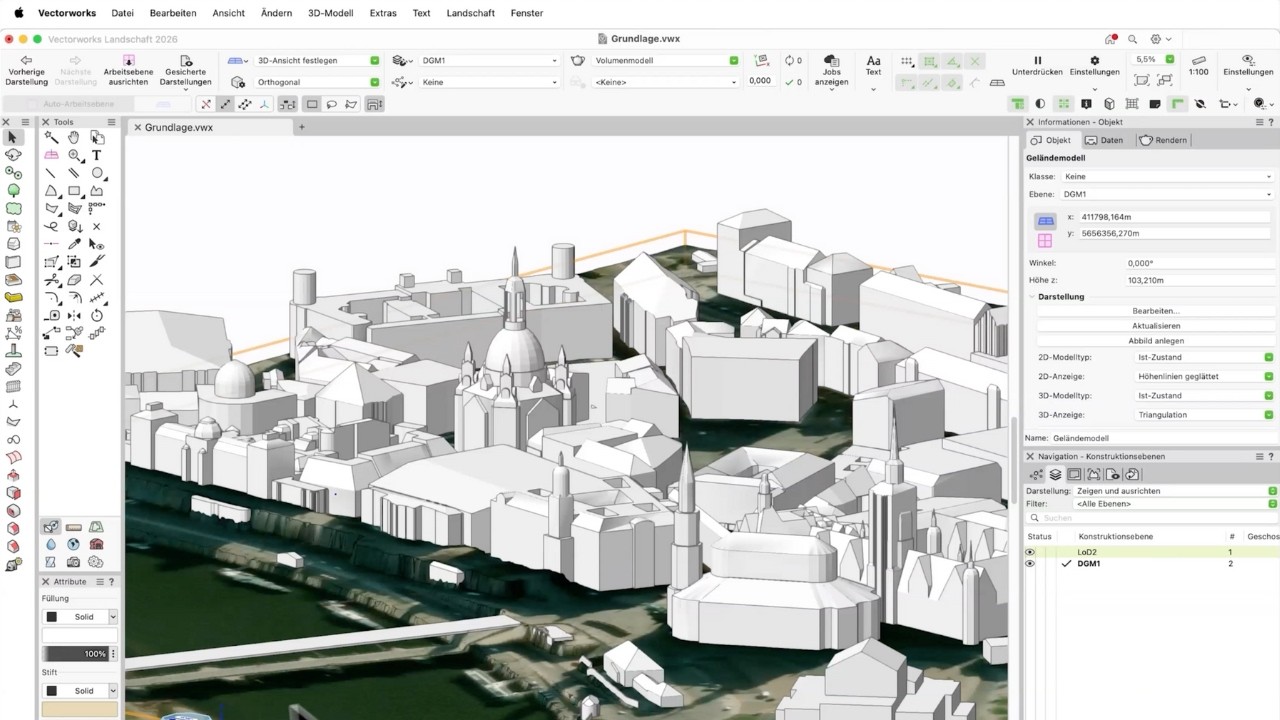1280x720 pixels.
Task: Click the Aktualisieren button
Action: pyautogui.click(x=1156, y=326)
